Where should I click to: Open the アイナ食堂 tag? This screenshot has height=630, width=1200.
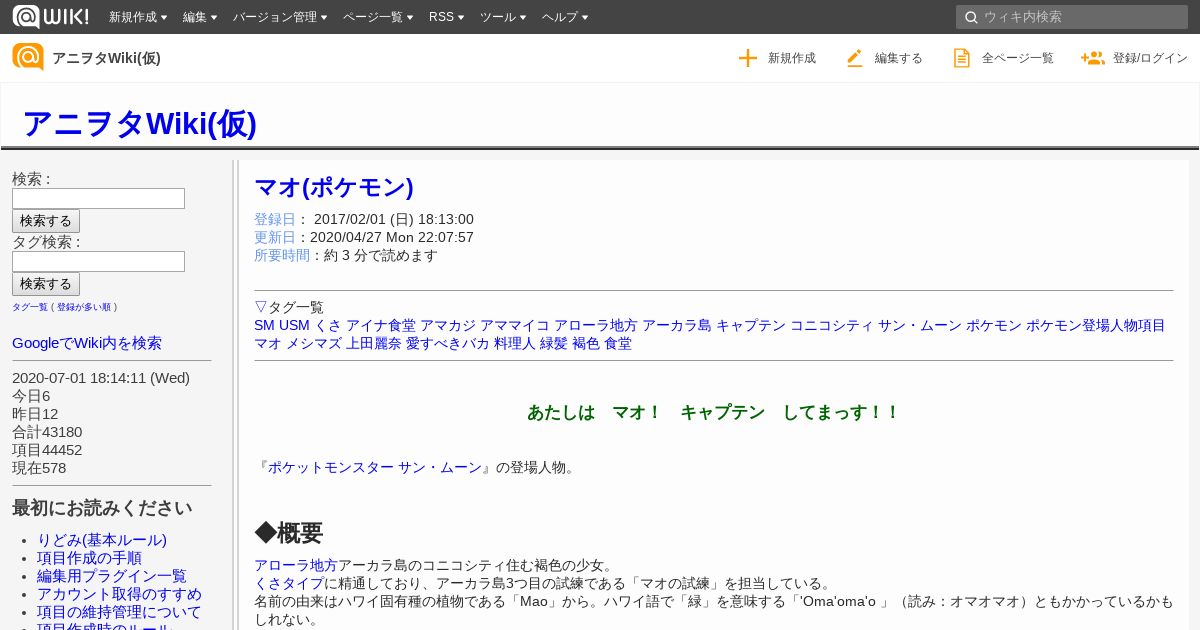[x=381, y=325]
